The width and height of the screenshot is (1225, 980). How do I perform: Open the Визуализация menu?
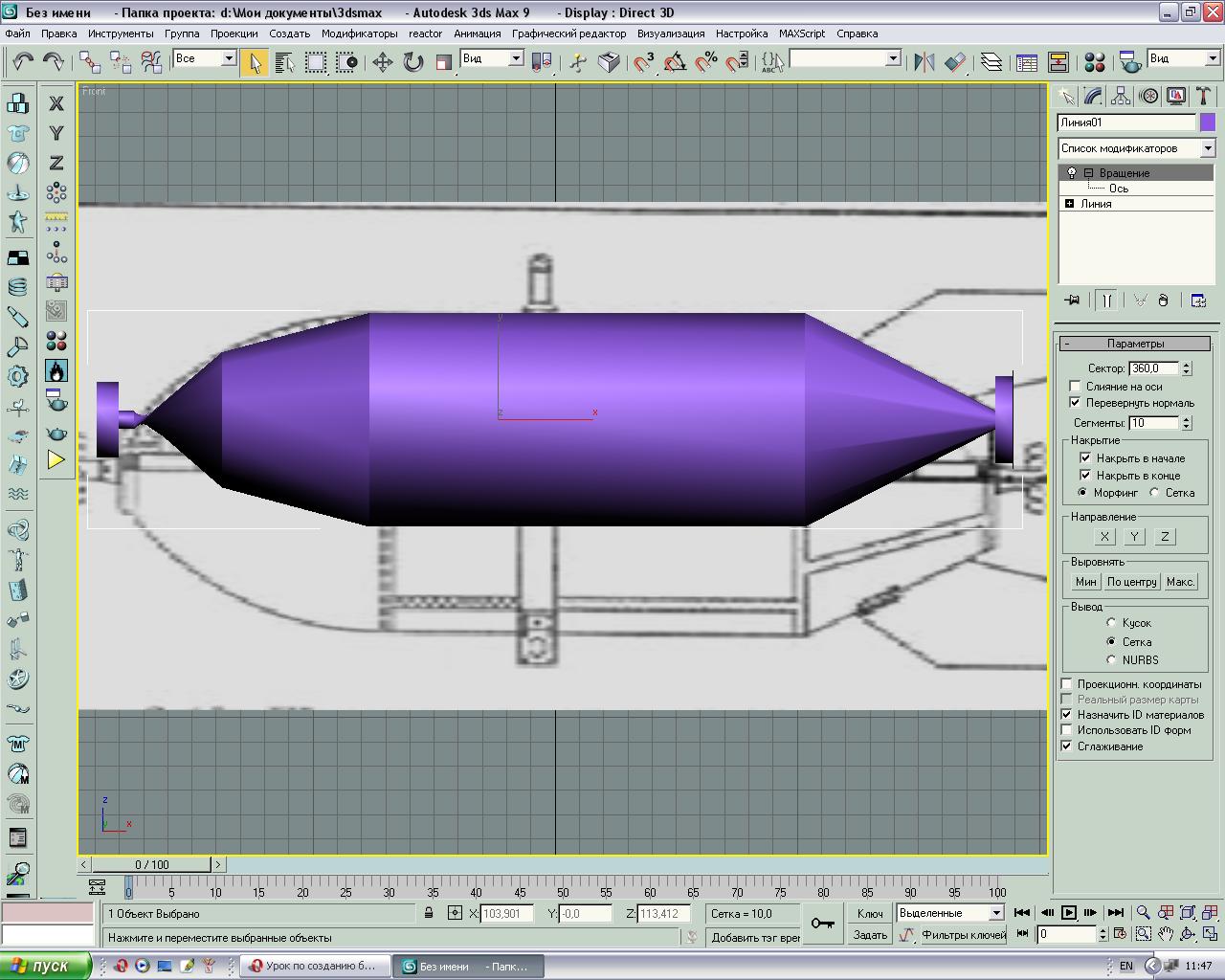[x=670, y=33]
